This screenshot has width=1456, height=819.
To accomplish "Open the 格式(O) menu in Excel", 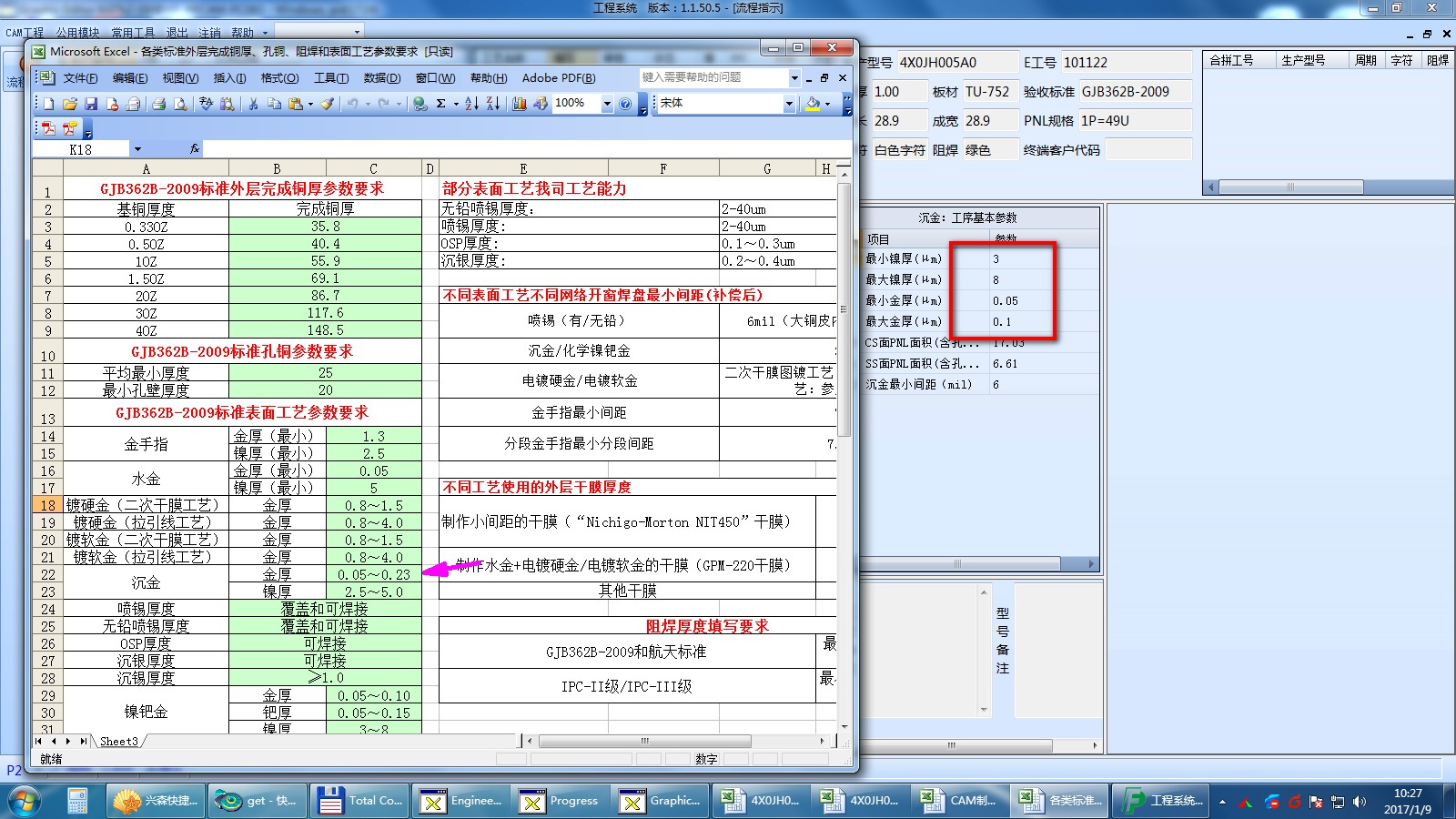I will pyautogui.click(x=279, y=78).
